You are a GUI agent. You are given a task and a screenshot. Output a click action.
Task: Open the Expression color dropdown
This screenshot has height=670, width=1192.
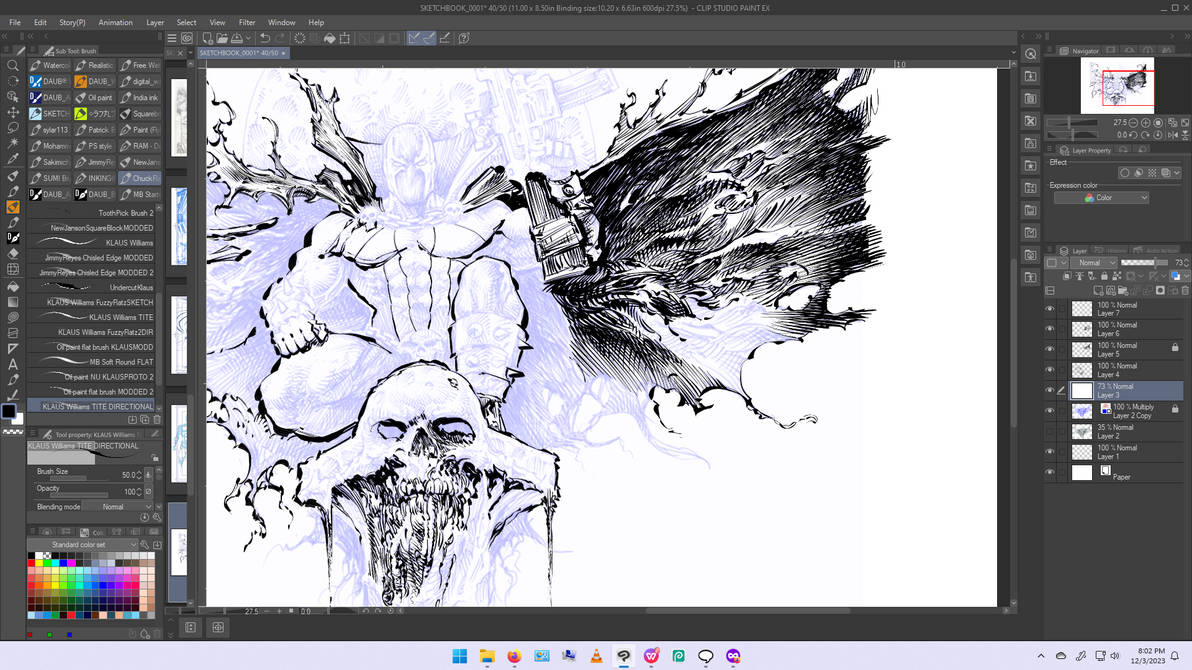(1101, 198)
